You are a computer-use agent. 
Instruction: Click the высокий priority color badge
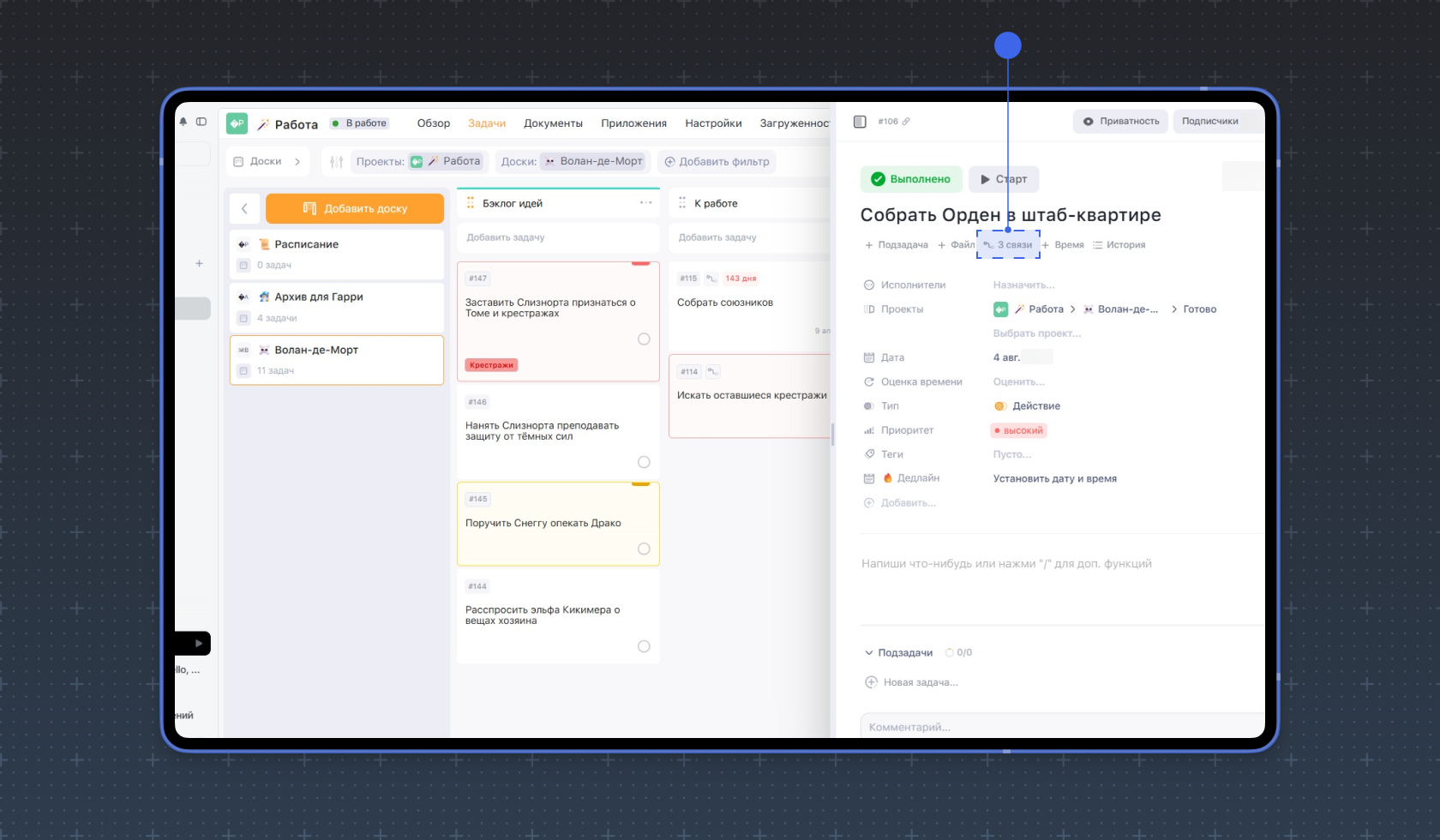1018,430
